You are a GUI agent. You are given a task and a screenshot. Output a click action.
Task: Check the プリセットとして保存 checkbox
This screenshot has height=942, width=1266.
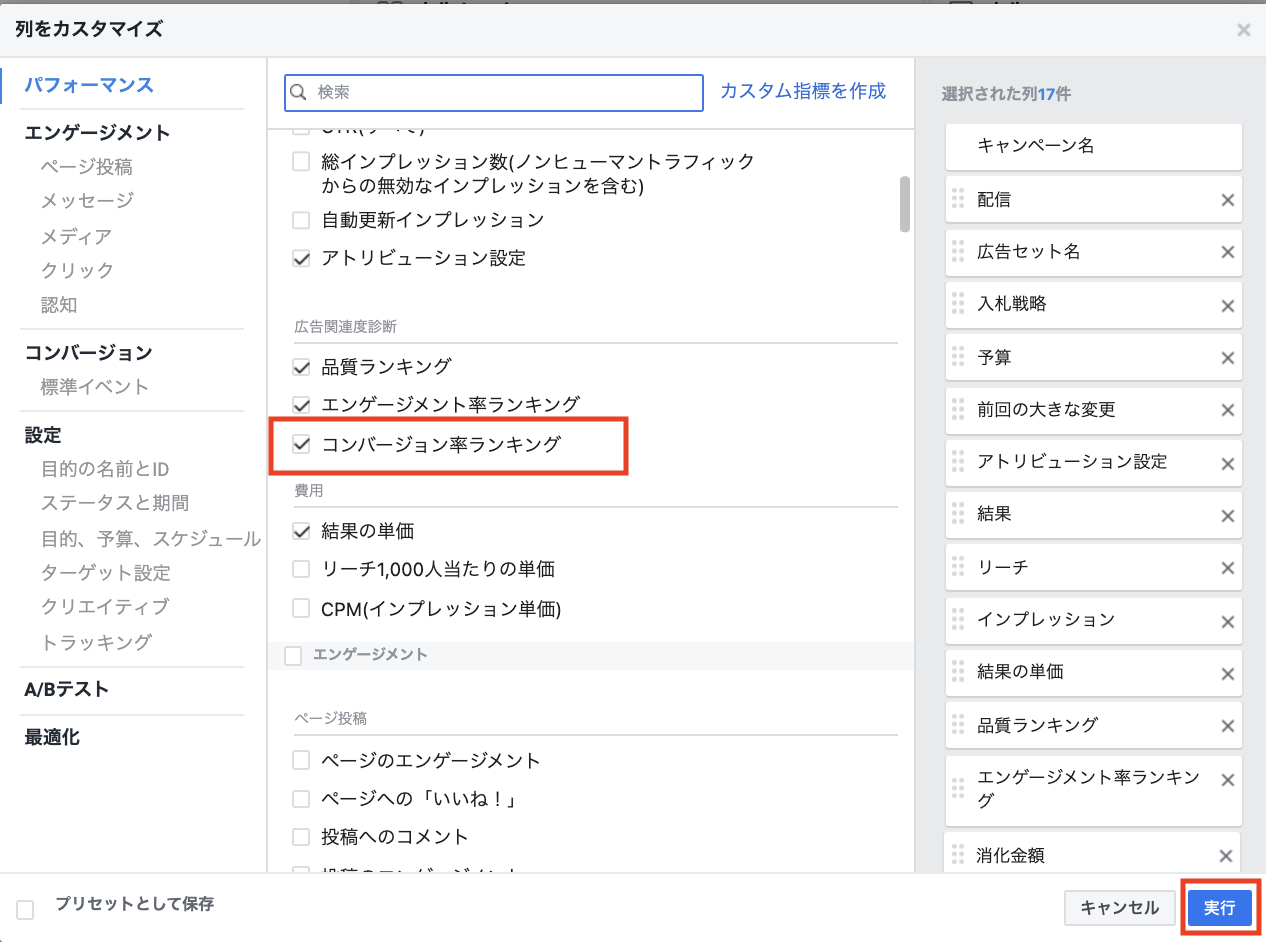(x=25, y=909)
